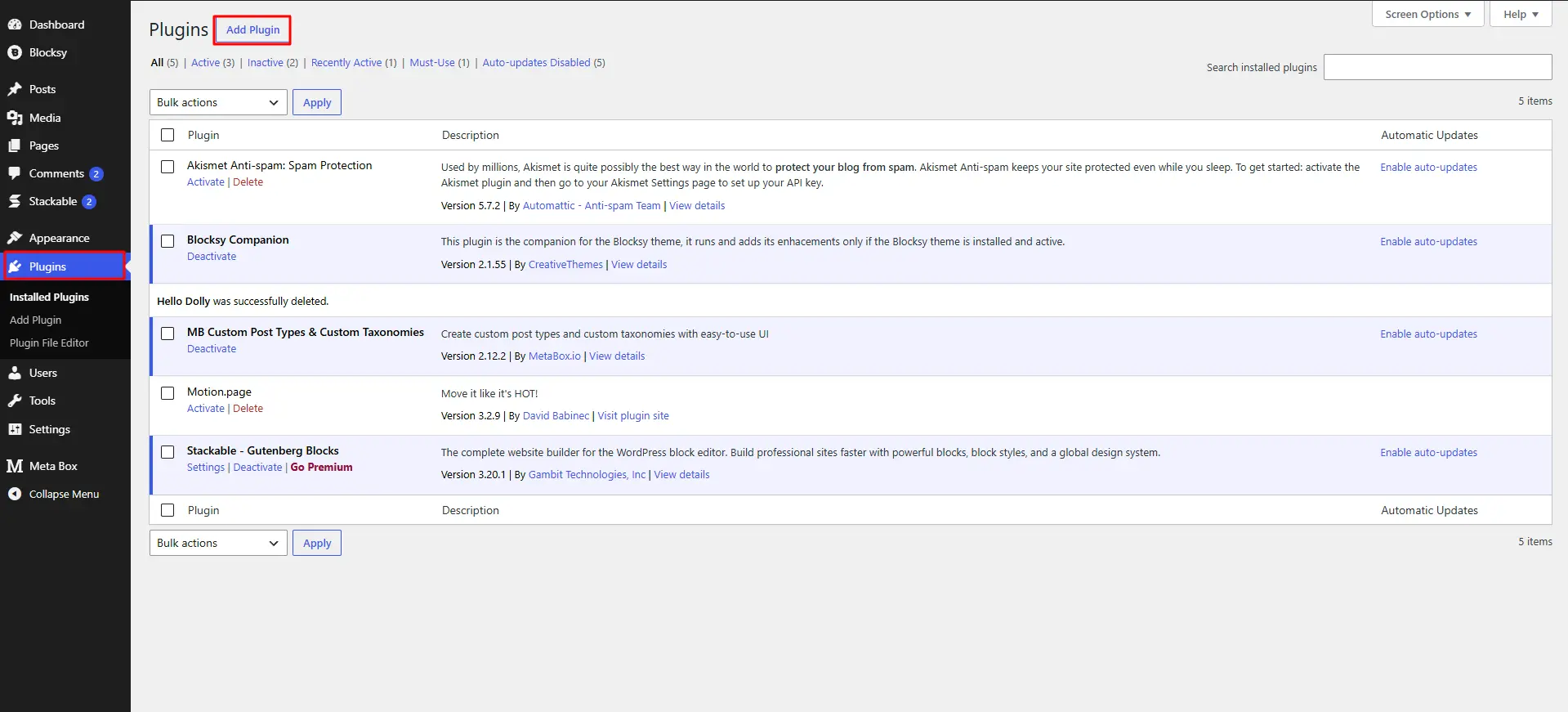Toggle the select-all checkbox in table header
Image resolution: width=1568 pixels, height=712 pixels.
[168, 135]
